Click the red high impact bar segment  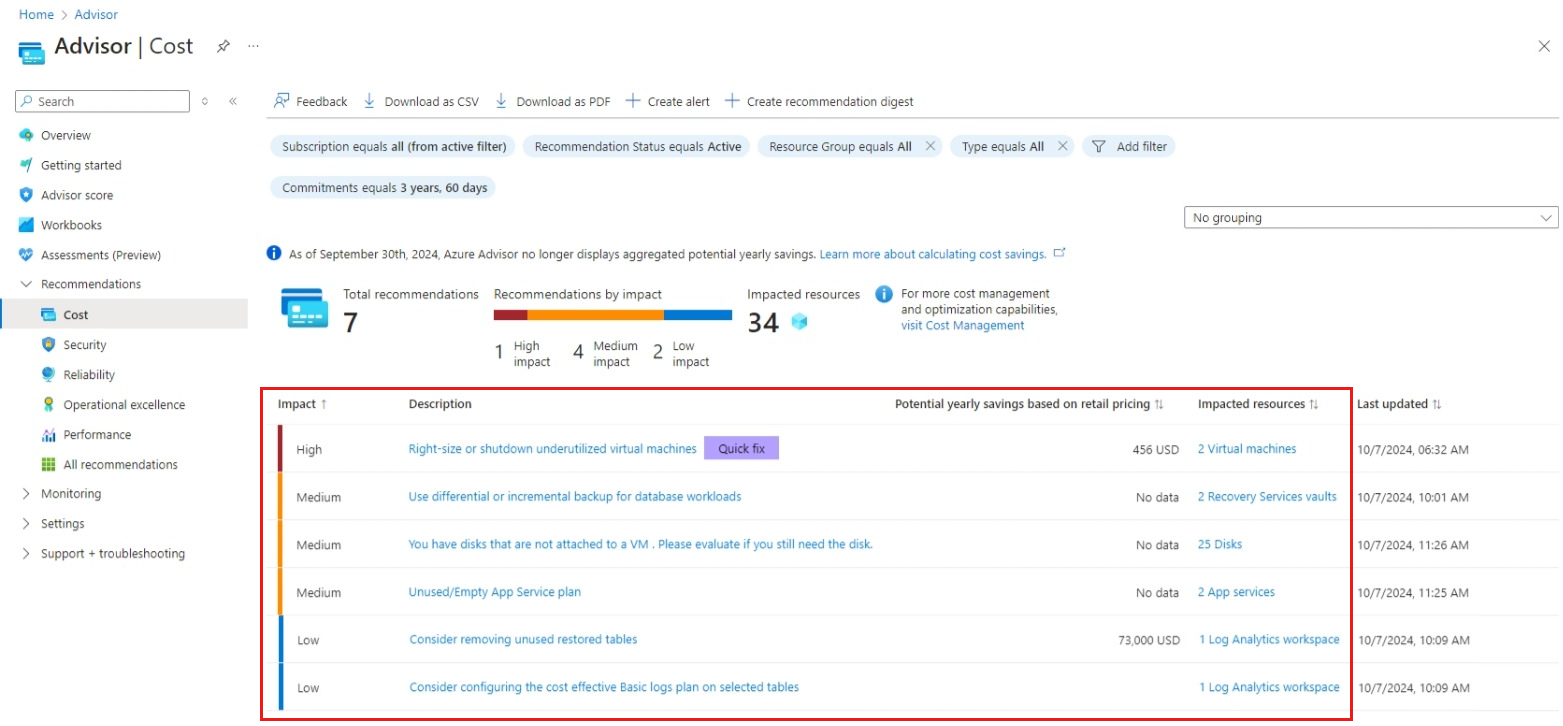click(x=510, y=315)
